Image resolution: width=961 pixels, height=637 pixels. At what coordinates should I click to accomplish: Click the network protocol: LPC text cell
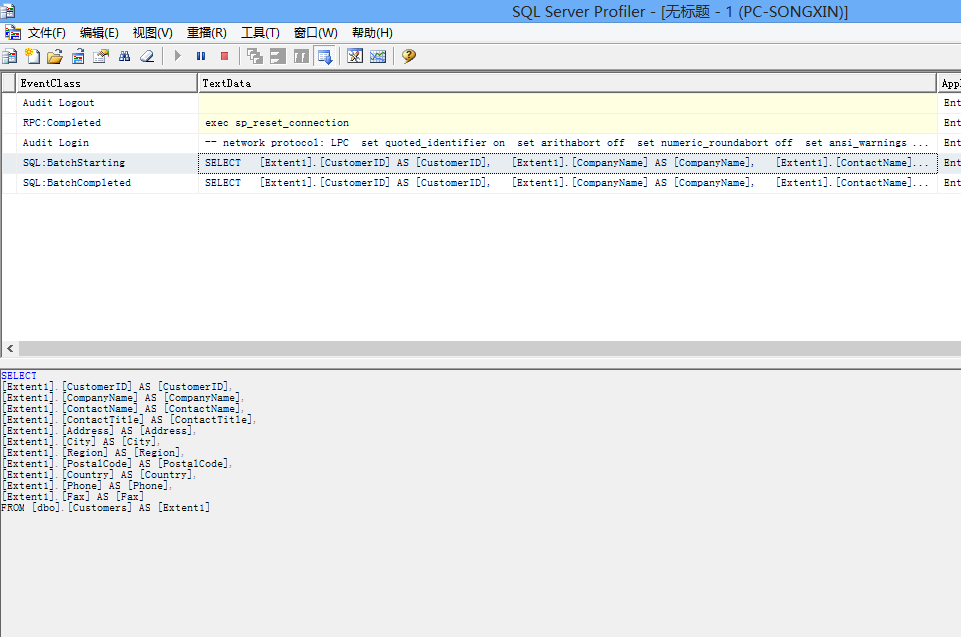(568, 143)
